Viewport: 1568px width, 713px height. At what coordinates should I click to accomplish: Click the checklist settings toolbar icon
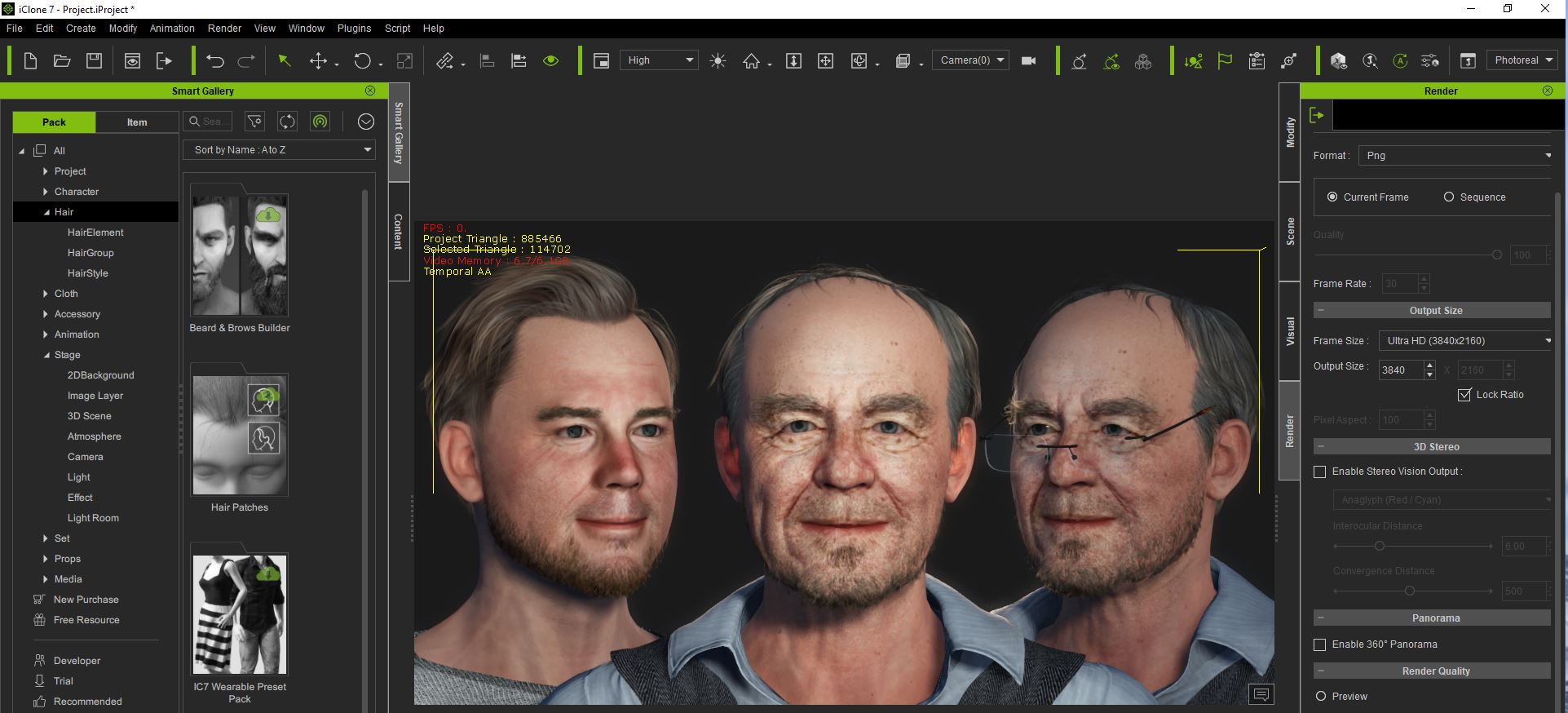[1257, 60]
